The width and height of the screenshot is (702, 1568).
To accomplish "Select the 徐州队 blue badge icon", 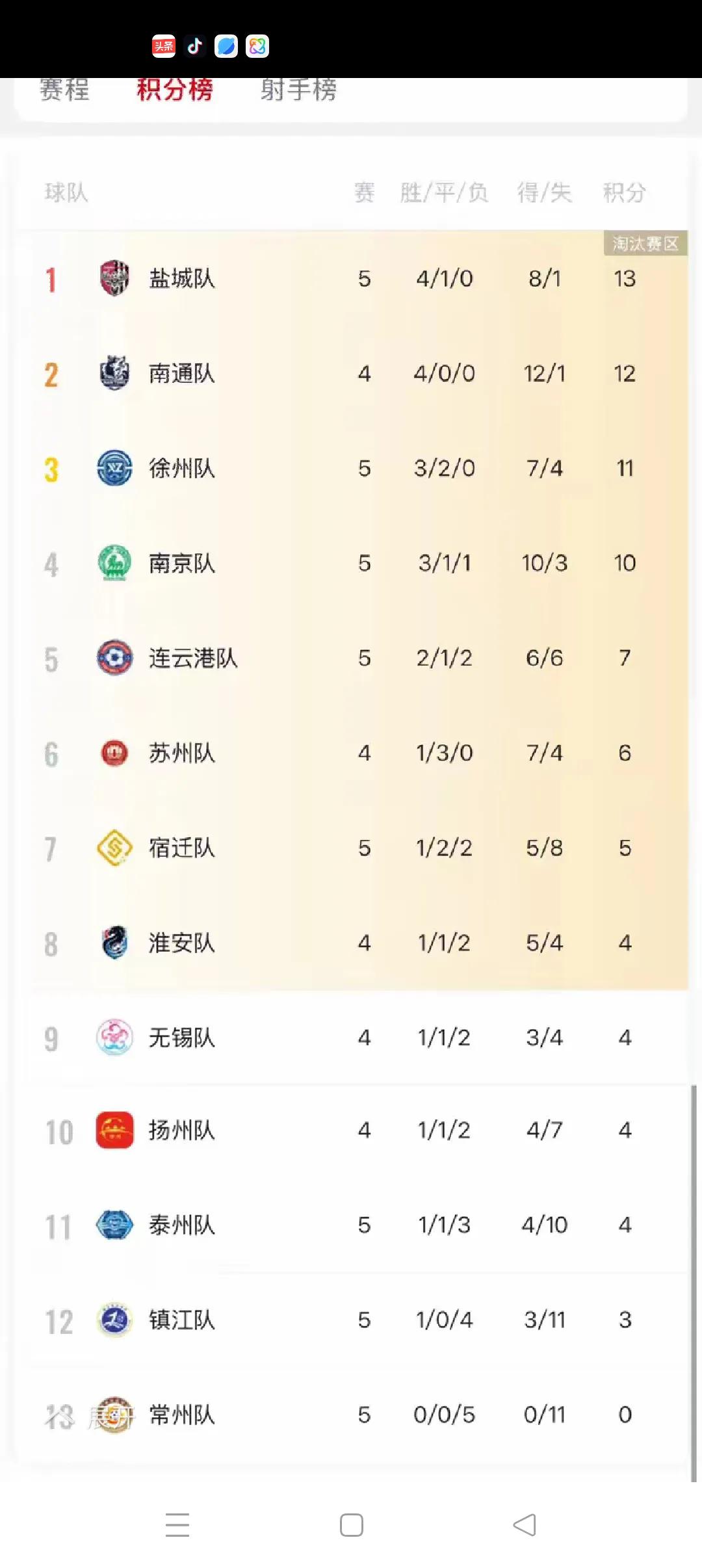I will click(114, 468).
